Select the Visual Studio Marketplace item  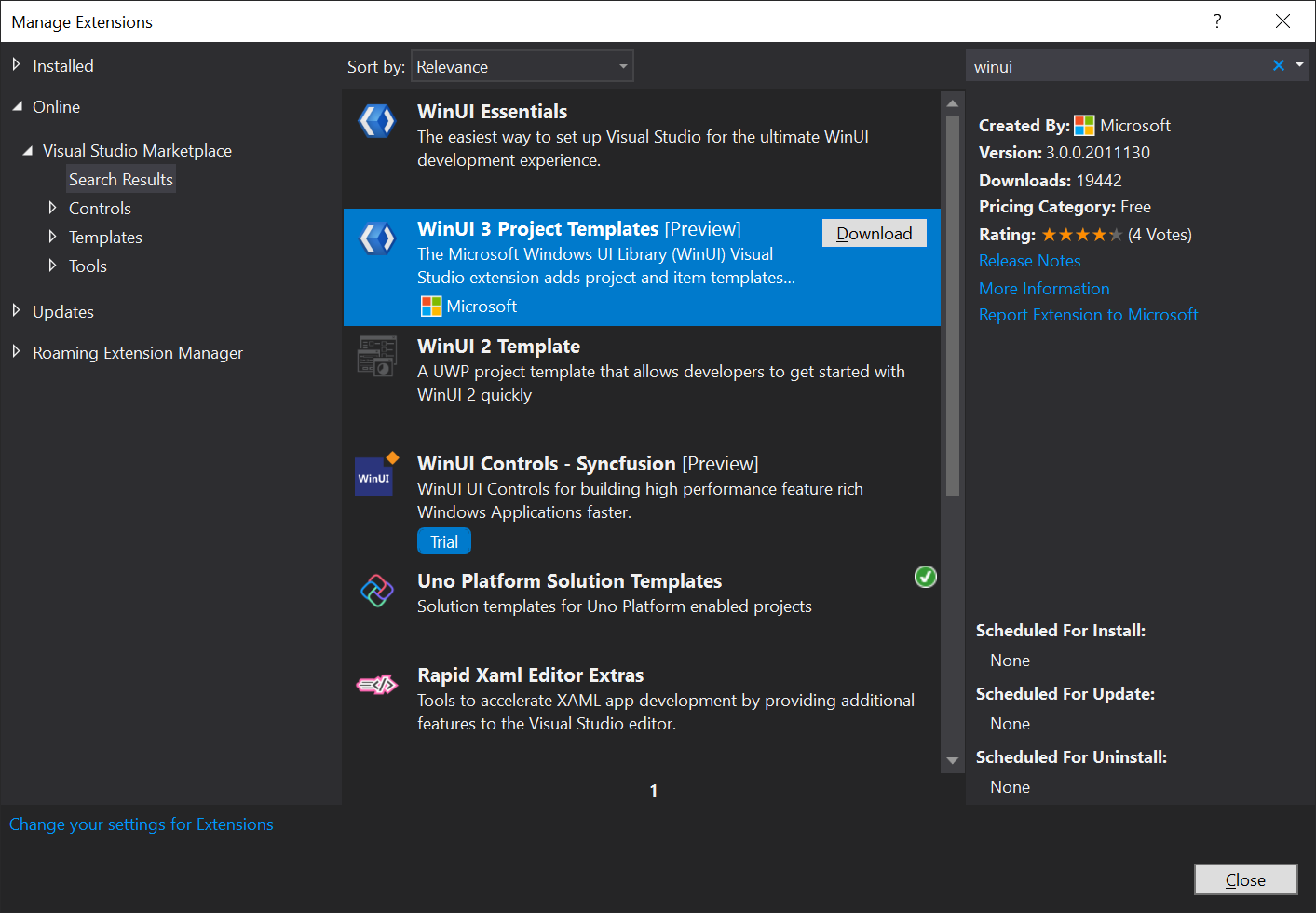137,150
